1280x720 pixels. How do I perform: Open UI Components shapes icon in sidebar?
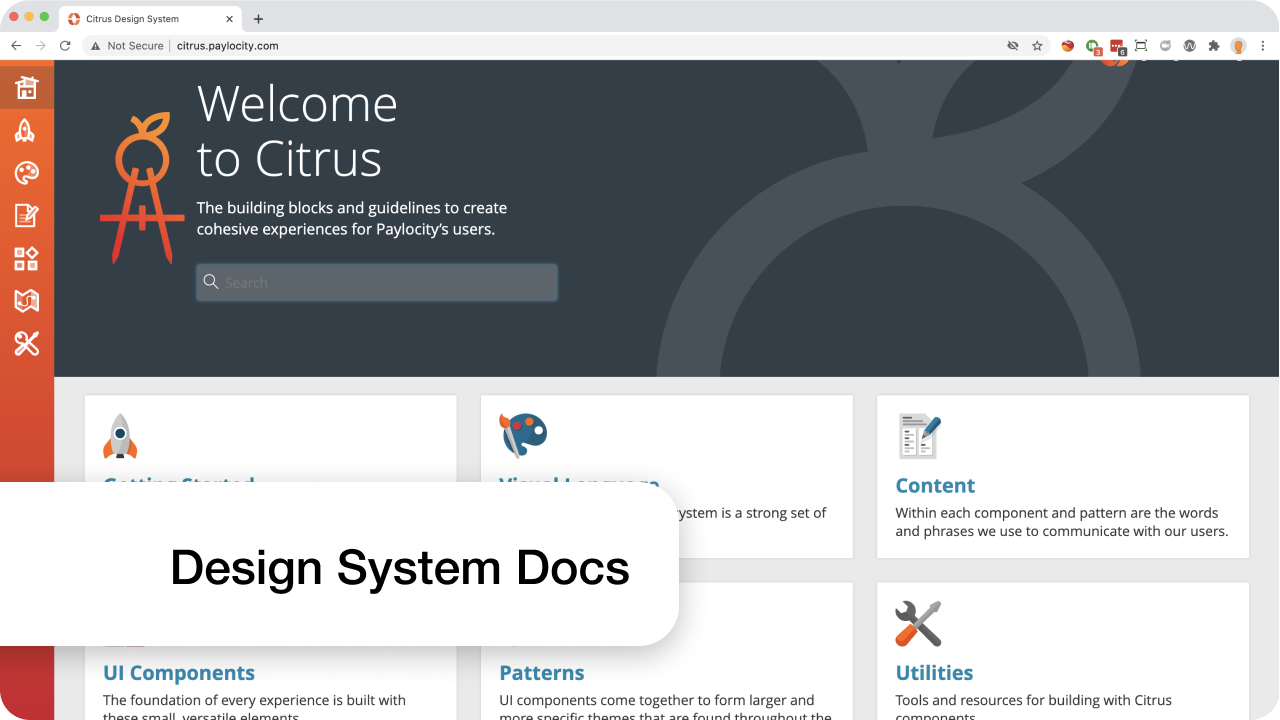click(x=27, y=259)
